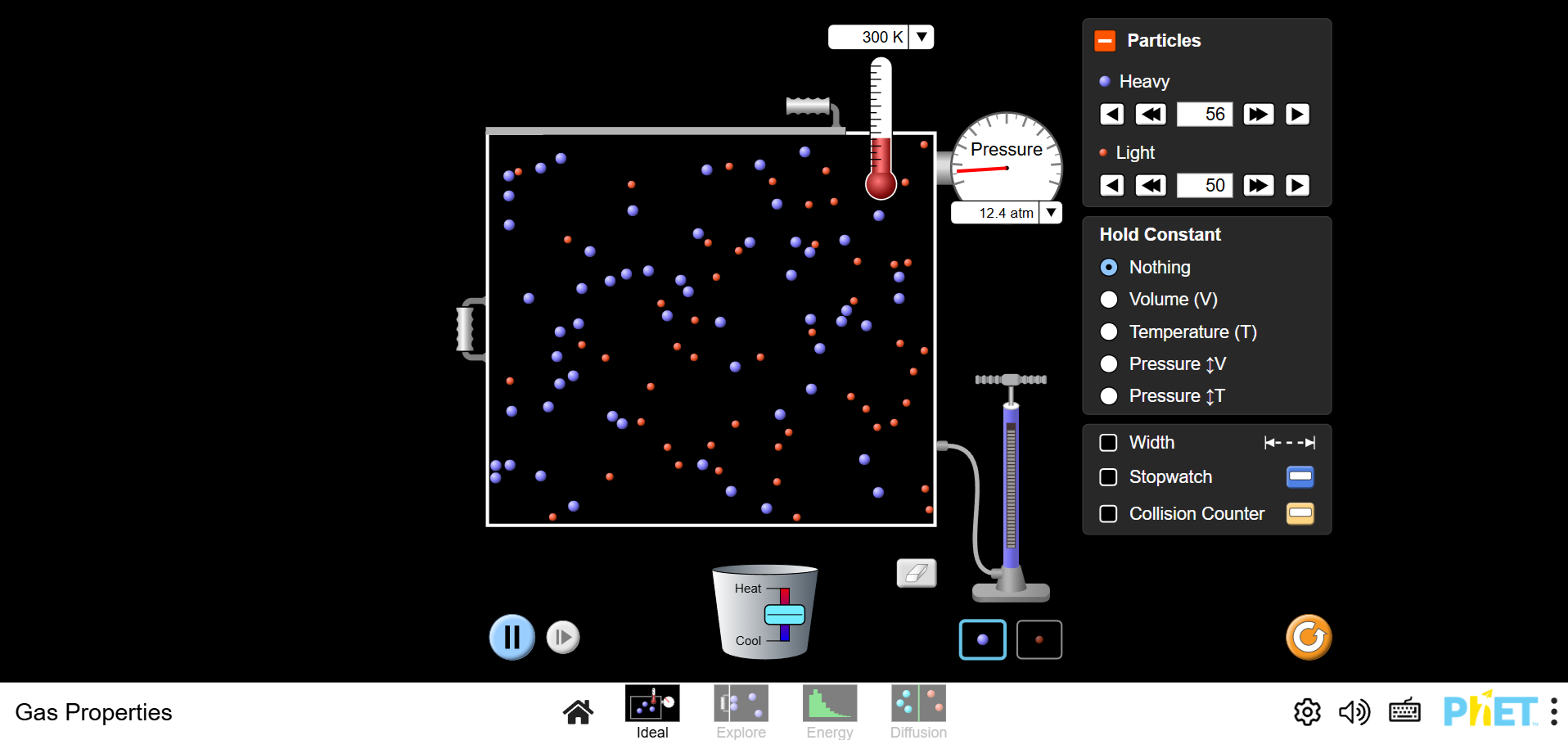This screenshot has width=1568, height=740.
Task: Collapse the Particles panel
Action: pyautogui.click(x=1105, y=41)
